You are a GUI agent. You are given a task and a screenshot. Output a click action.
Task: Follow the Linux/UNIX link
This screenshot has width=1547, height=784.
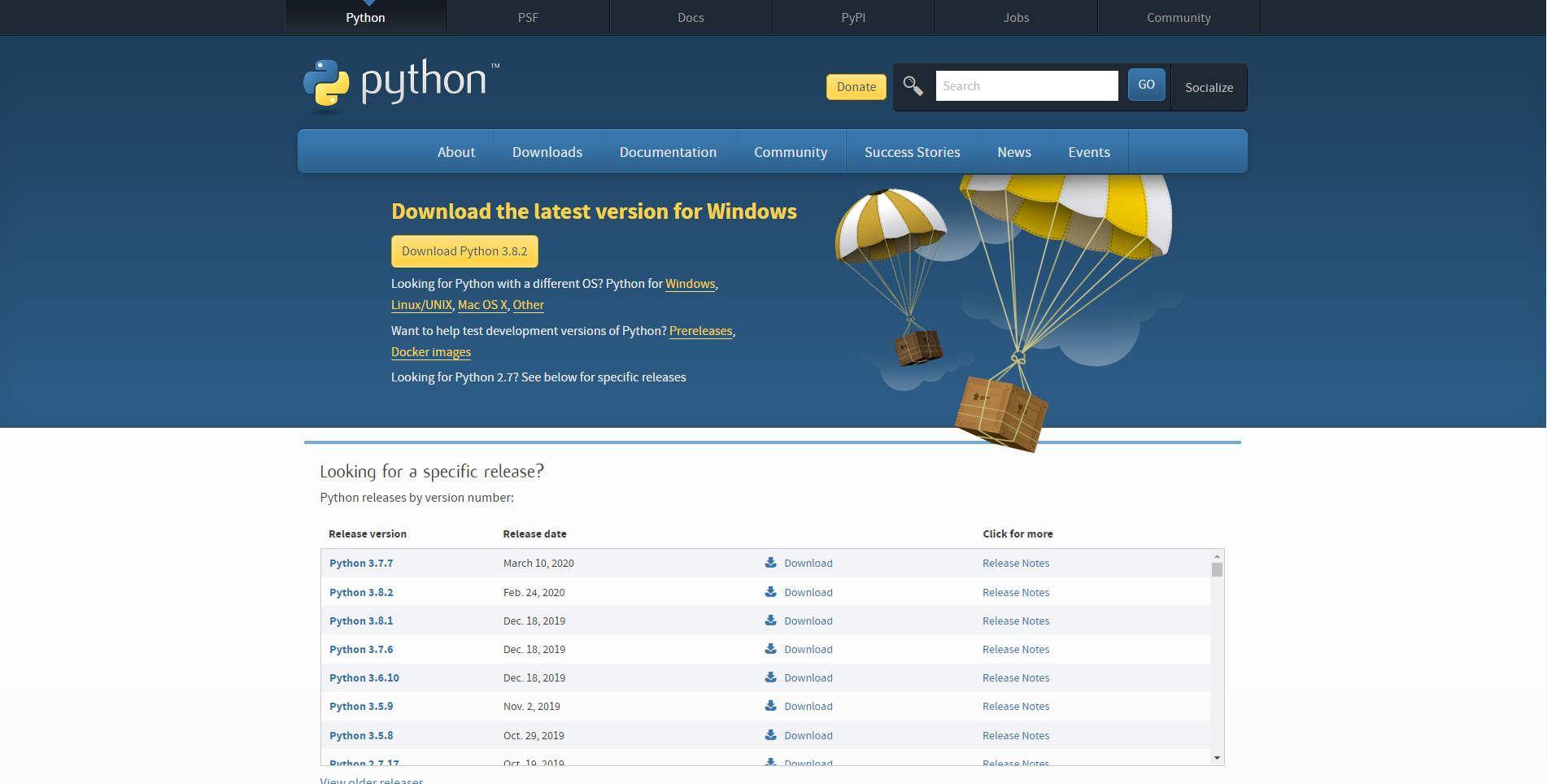pyautogui.click(x=421, y=305)
